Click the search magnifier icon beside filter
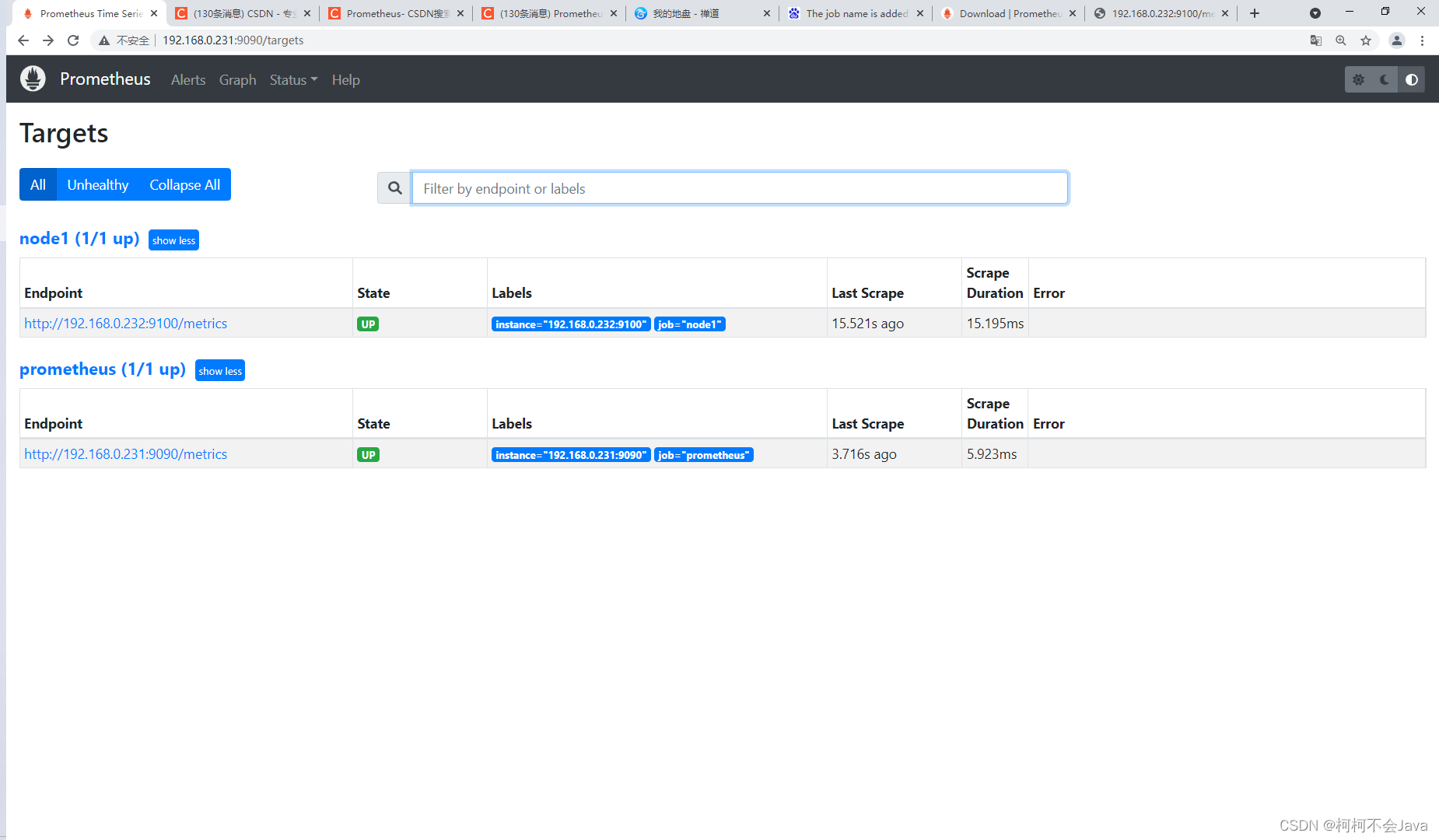The width and height of the screenshot is (1439, 840). pos(394,188)
